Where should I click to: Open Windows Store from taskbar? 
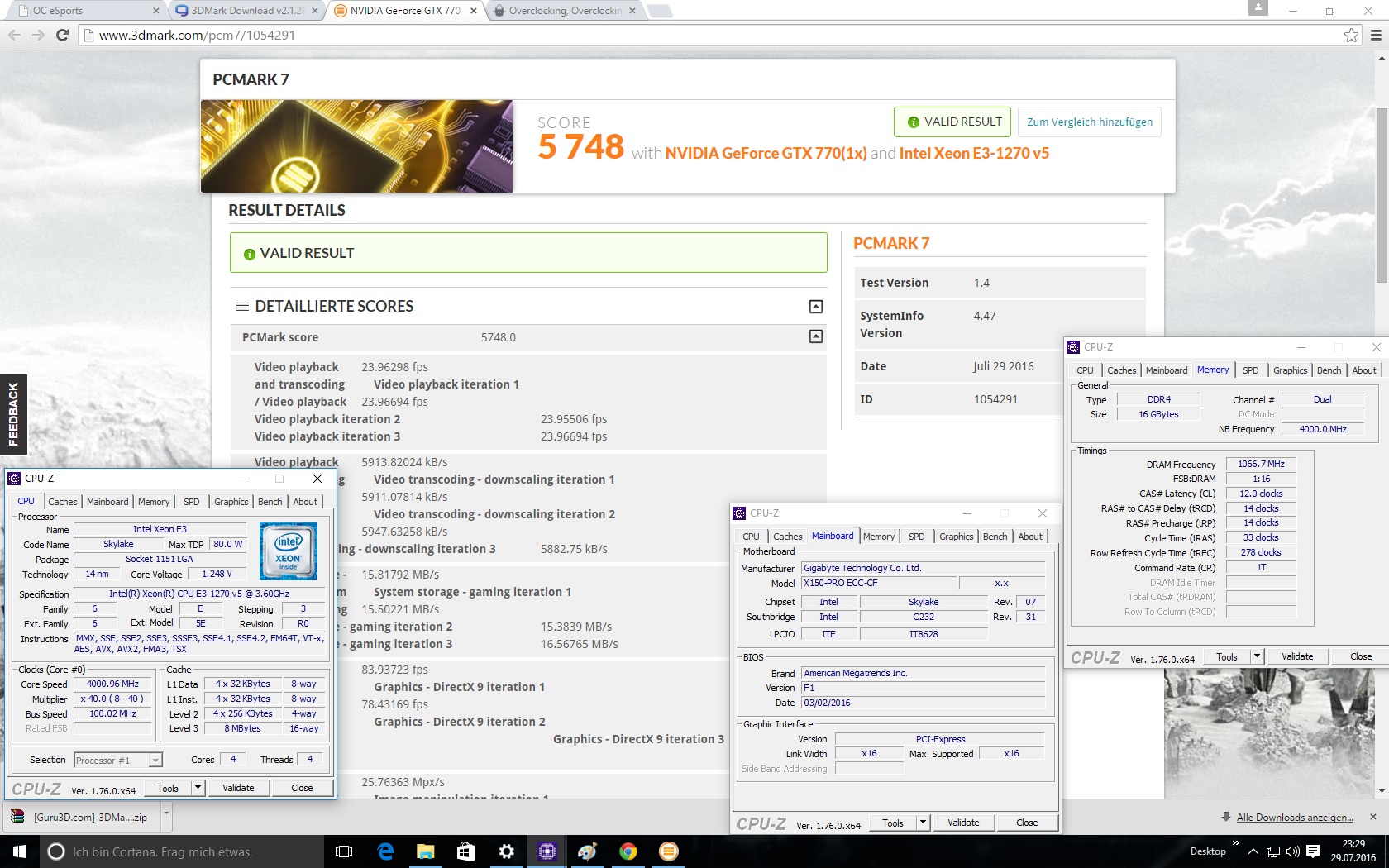[x=465, y=851]
